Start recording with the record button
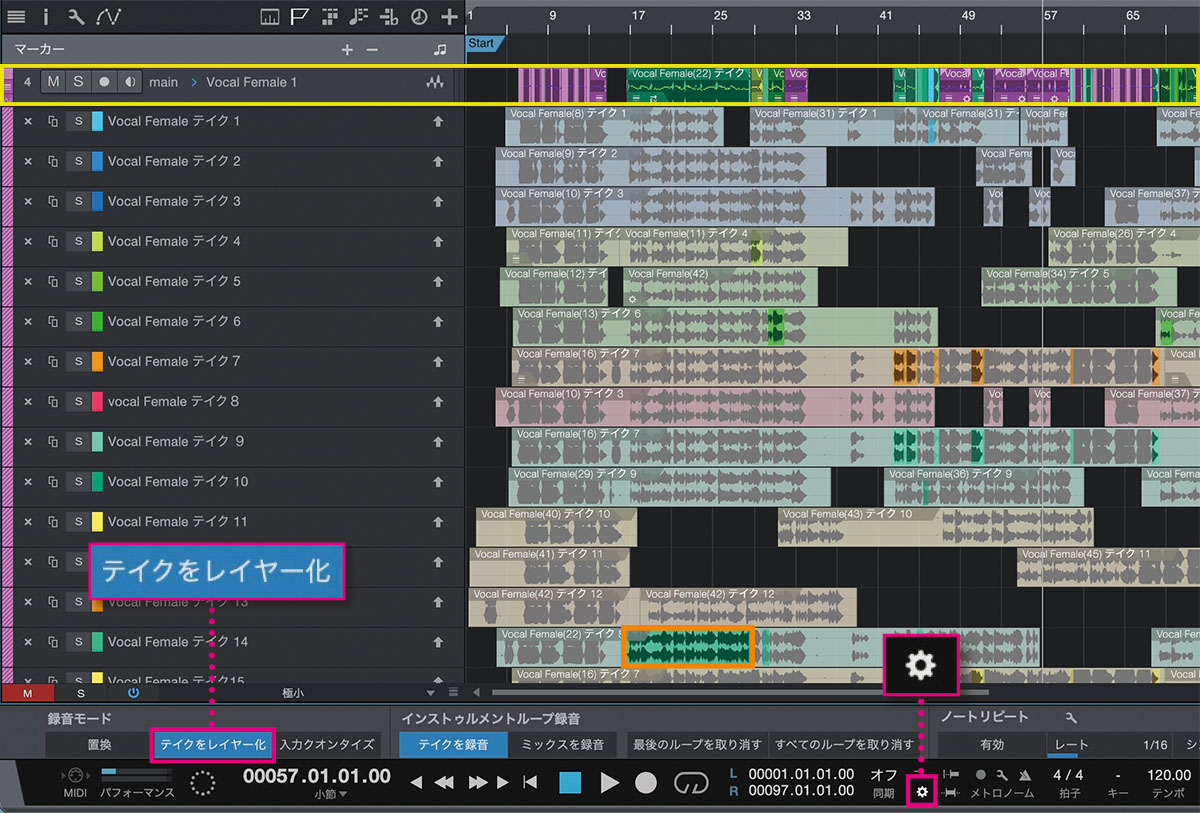The image size is (1200, 813). [x=647, y=783]
